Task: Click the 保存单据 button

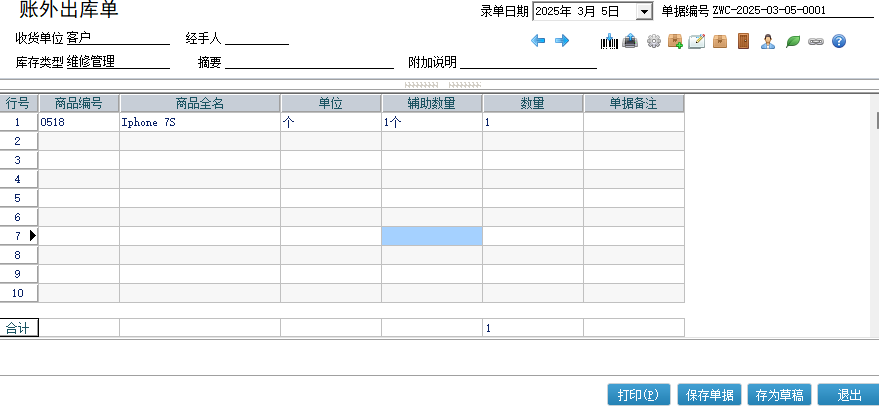Action: [x=710, y=395]
